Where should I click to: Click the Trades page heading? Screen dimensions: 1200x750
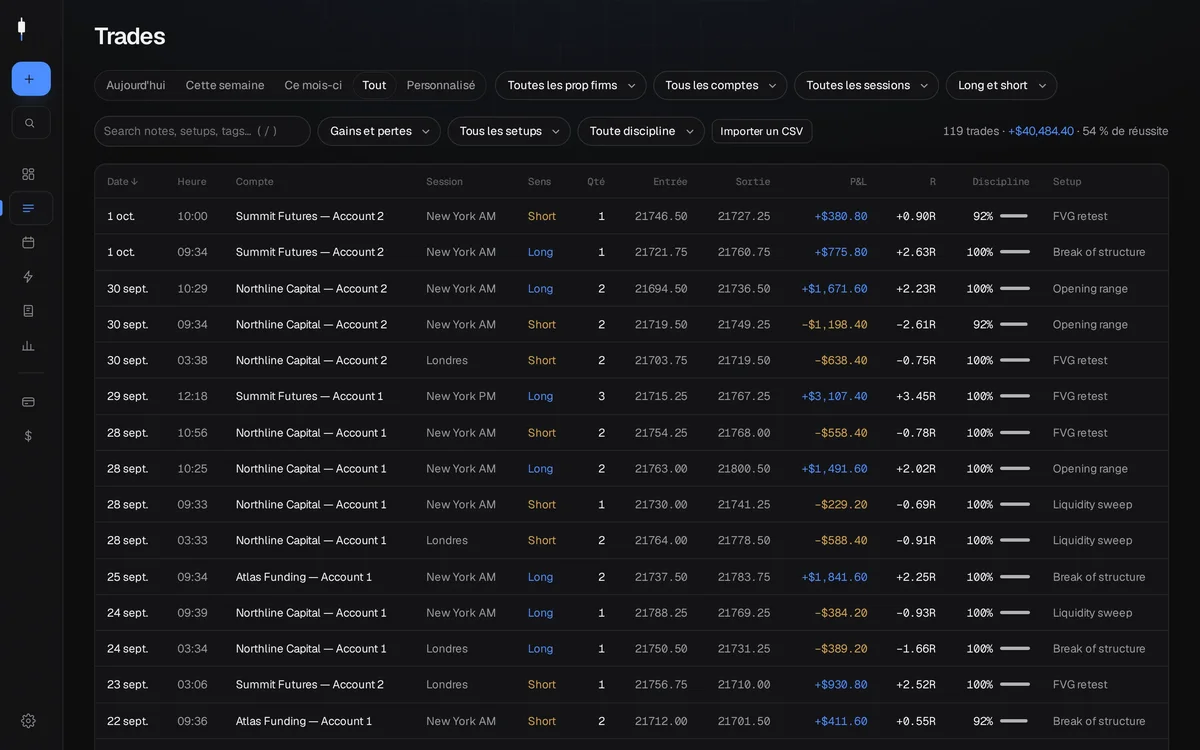click(130, 36)
